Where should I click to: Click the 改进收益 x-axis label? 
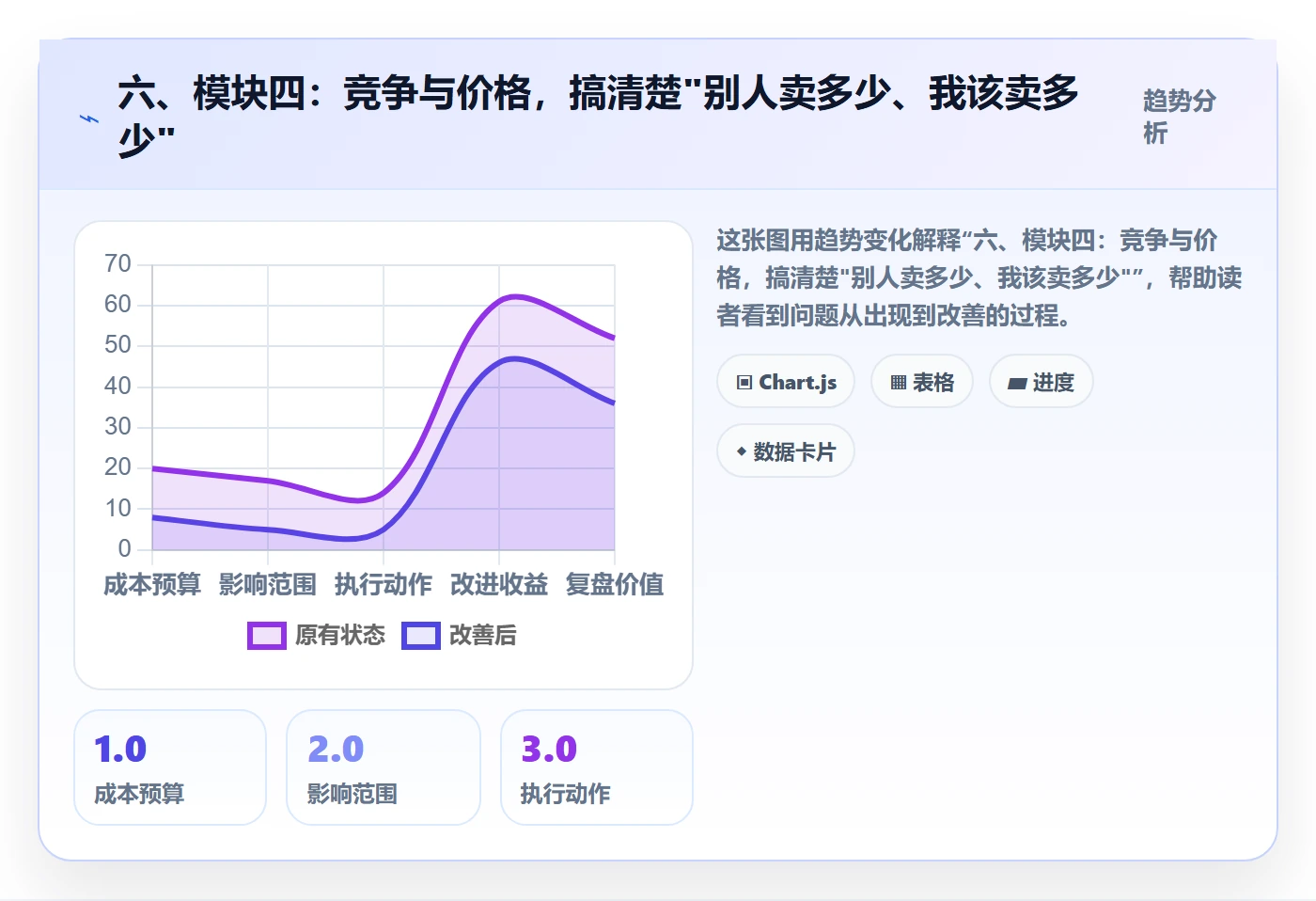[x=499, y=585]
